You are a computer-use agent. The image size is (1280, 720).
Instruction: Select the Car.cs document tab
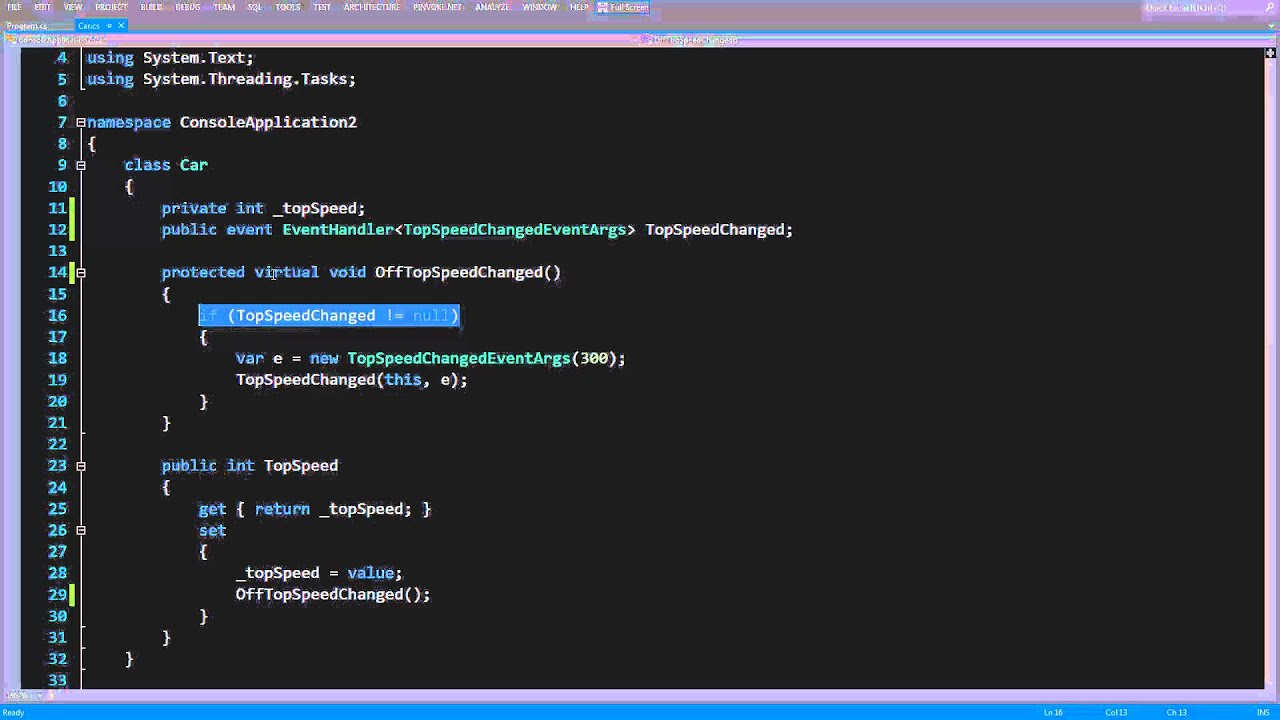(88, 25)
